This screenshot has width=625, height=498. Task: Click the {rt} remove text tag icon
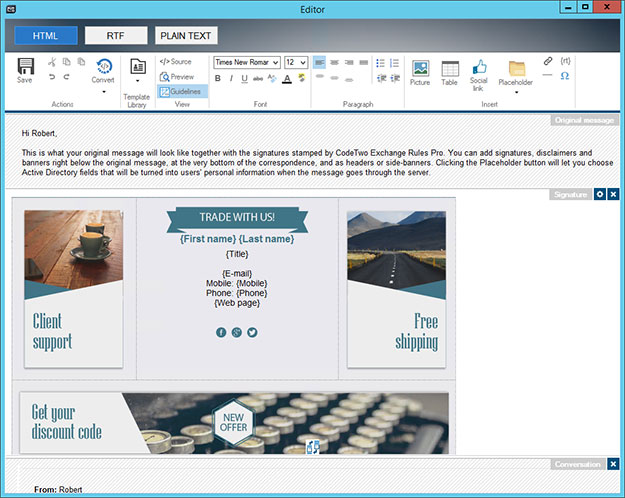pos(565,61)
